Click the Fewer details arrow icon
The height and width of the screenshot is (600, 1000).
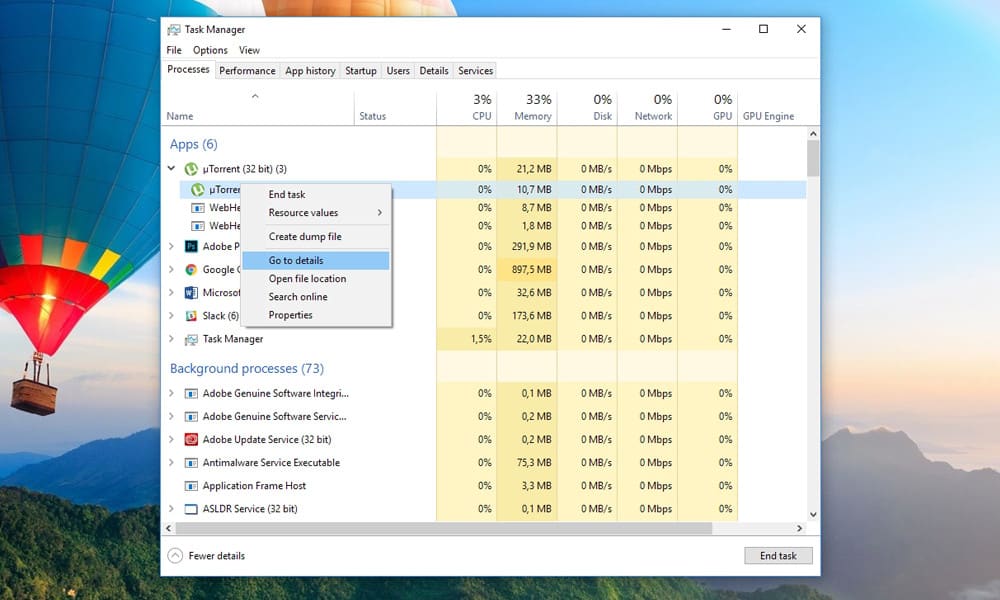click(175, 556)
